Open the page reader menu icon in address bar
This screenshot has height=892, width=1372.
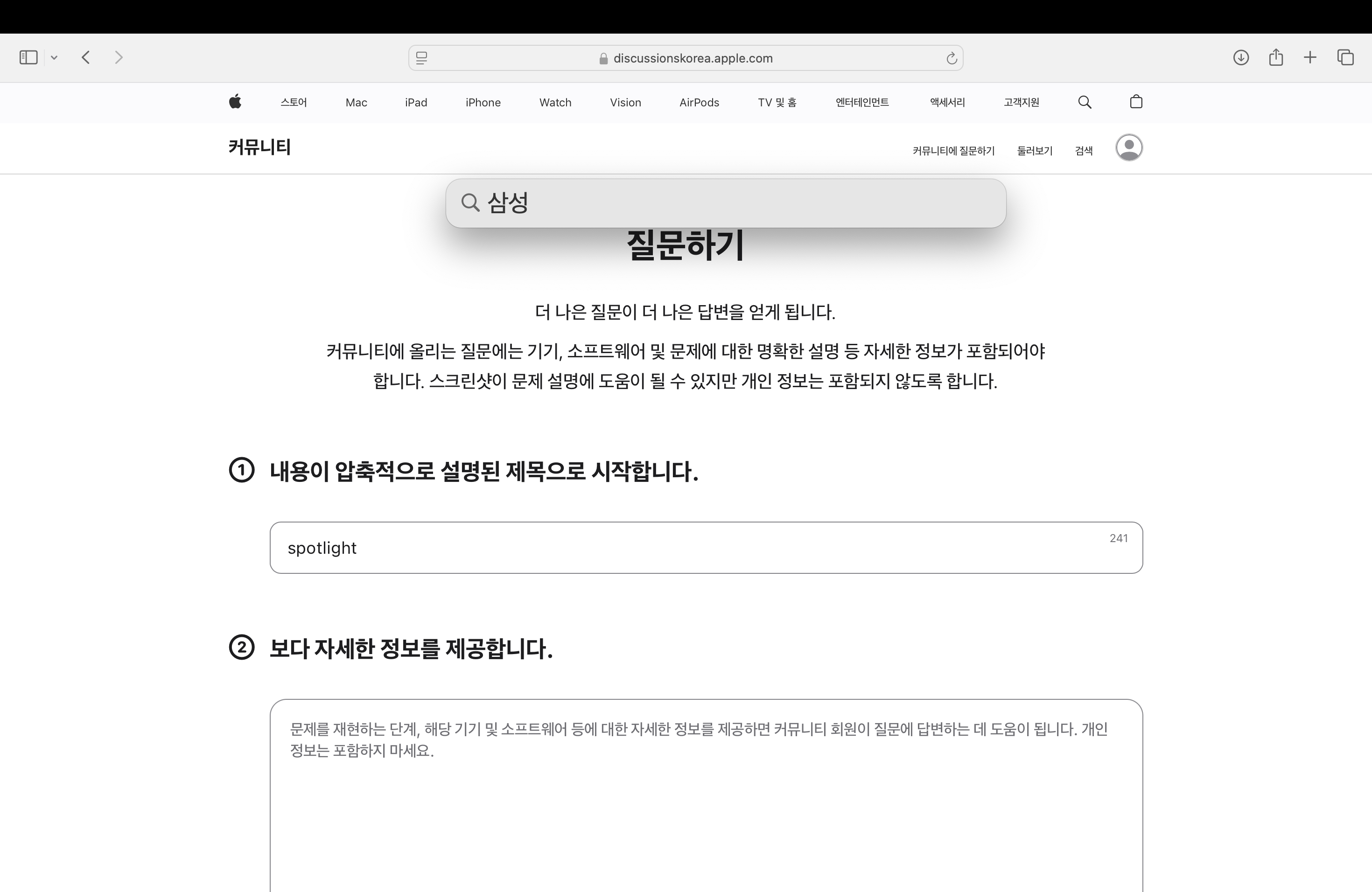[421, 58]
